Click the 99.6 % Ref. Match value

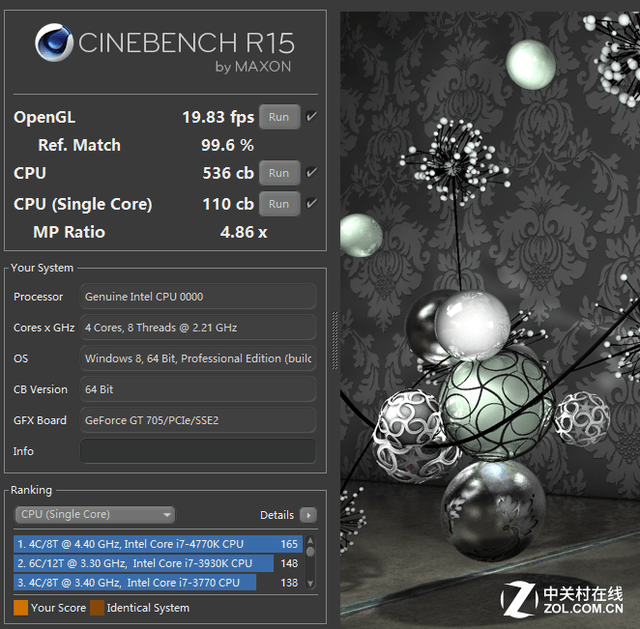[227, 145]
